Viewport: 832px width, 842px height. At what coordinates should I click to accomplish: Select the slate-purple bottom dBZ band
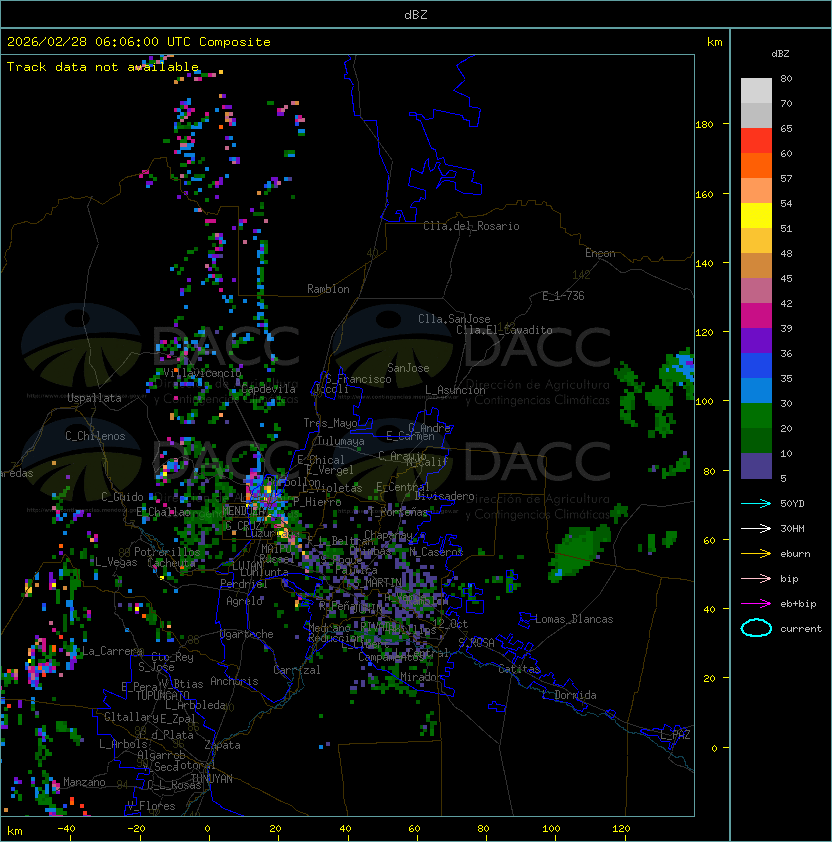[x=756, y=466]
